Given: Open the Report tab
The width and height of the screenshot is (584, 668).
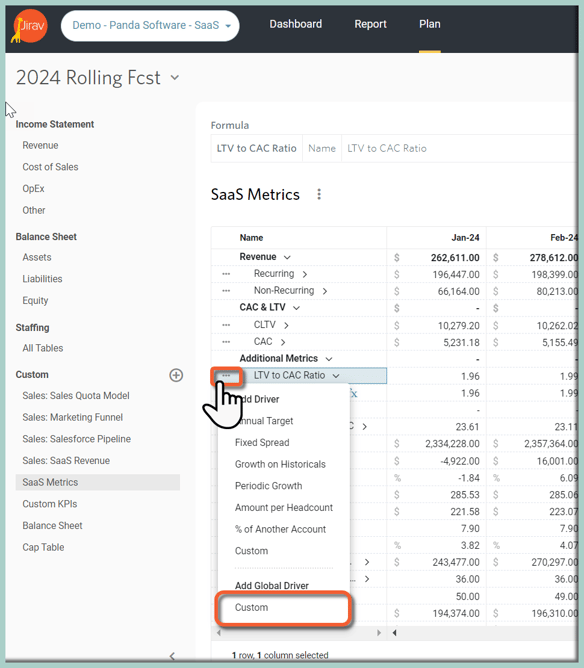Looking at the screenshot, I should [371, 24].
